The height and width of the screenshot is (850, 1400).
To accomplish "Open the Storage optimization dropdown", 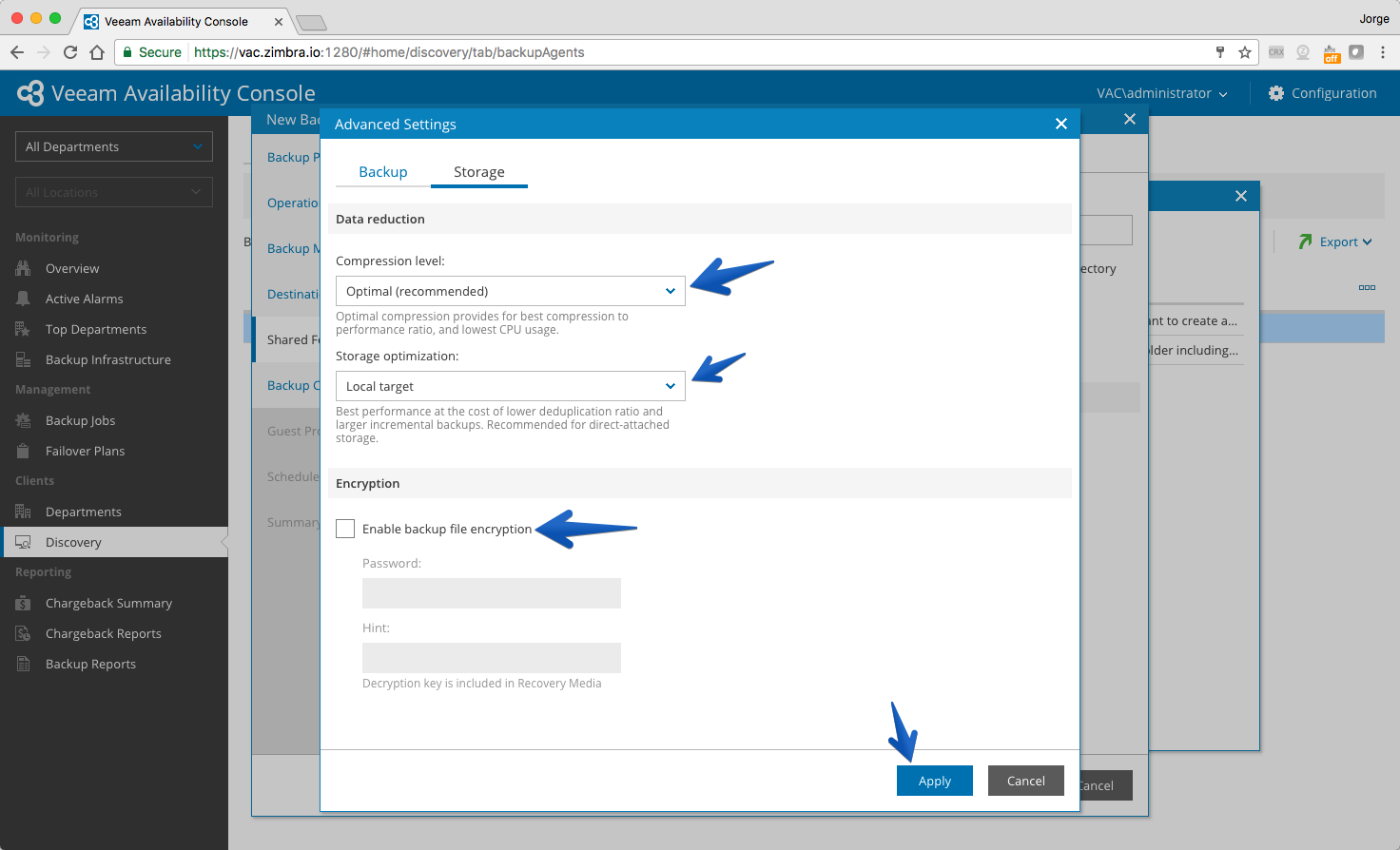I will (x=511, y=386).
